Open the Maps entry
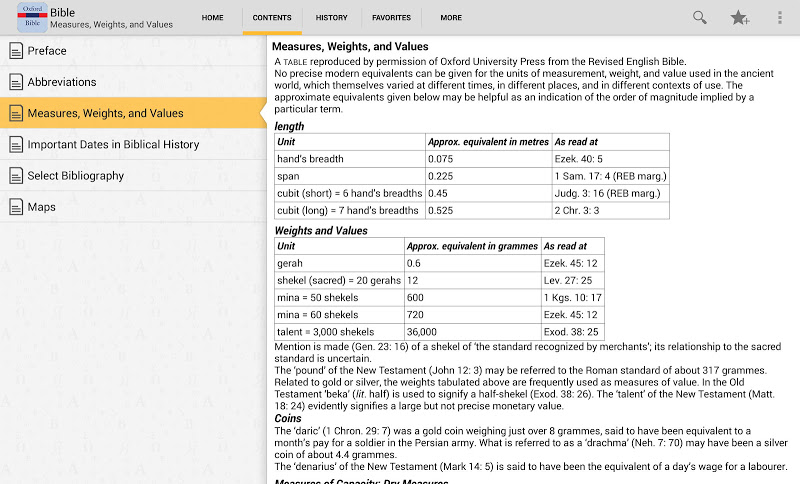The height and width of the screenshot is (484, 800). pyautogui.click(x=42, y=207)
